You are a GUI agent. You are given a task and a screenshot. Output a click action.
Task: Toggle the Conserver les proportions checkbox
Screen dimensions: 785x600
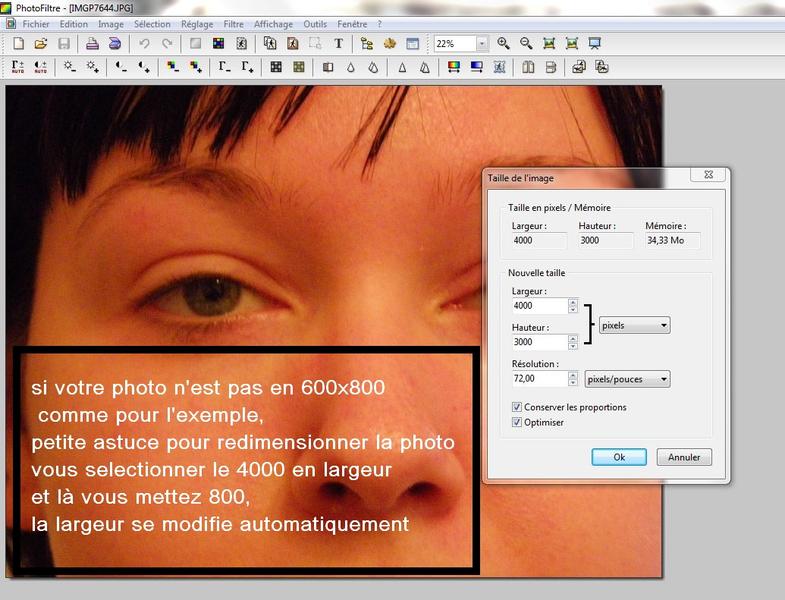517,407
